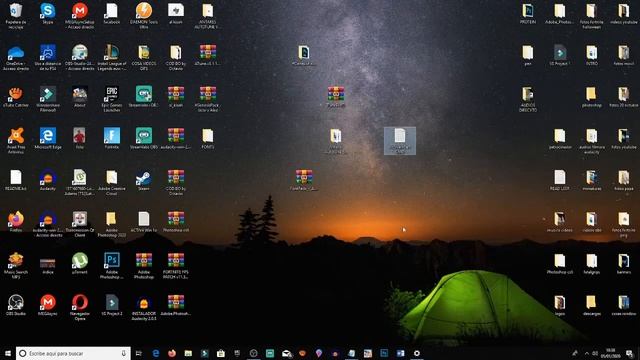Select the About desktop shortcut

[x=80, y=97]
